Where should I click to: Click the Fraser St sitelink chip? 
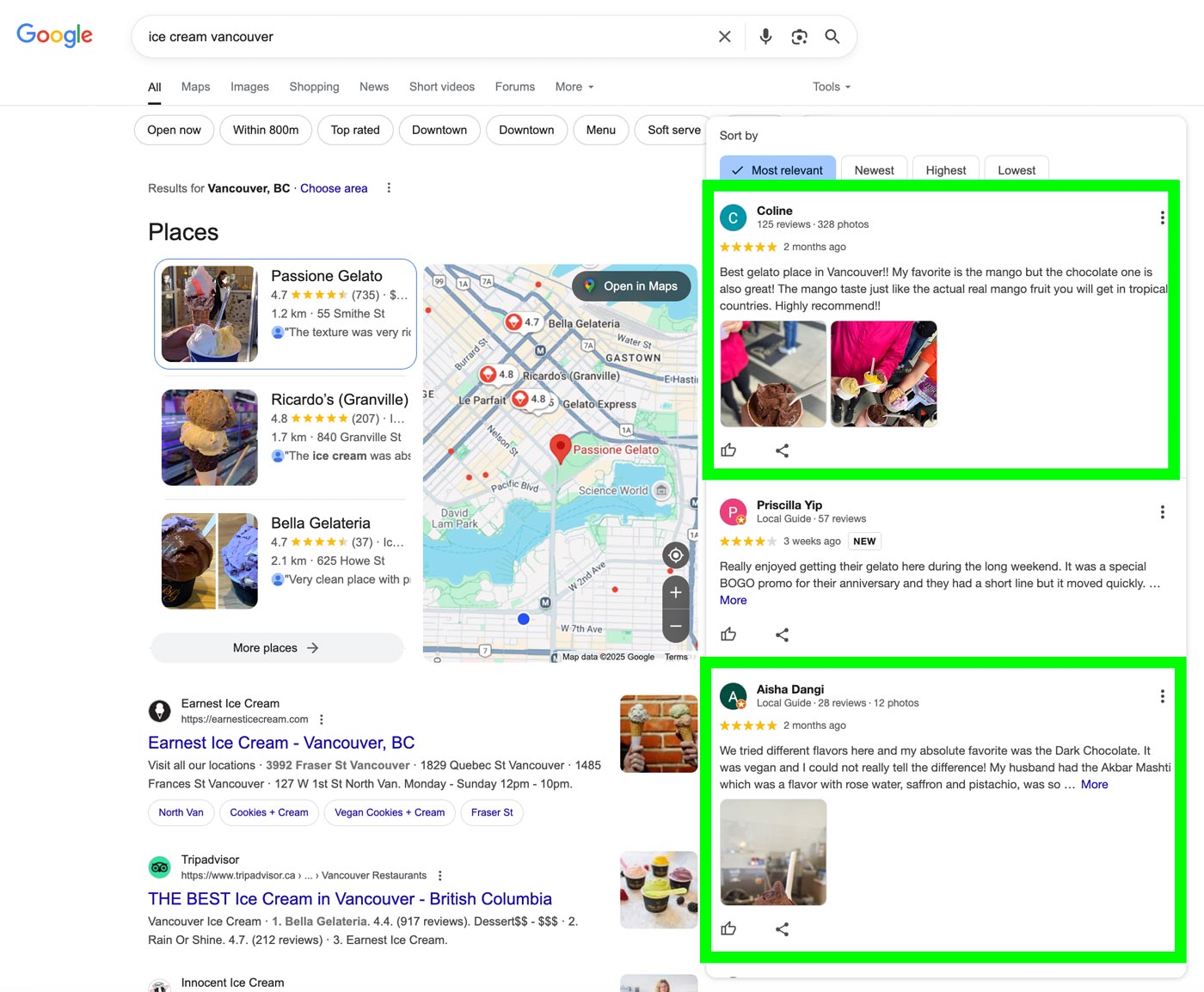tap(492, 812)
